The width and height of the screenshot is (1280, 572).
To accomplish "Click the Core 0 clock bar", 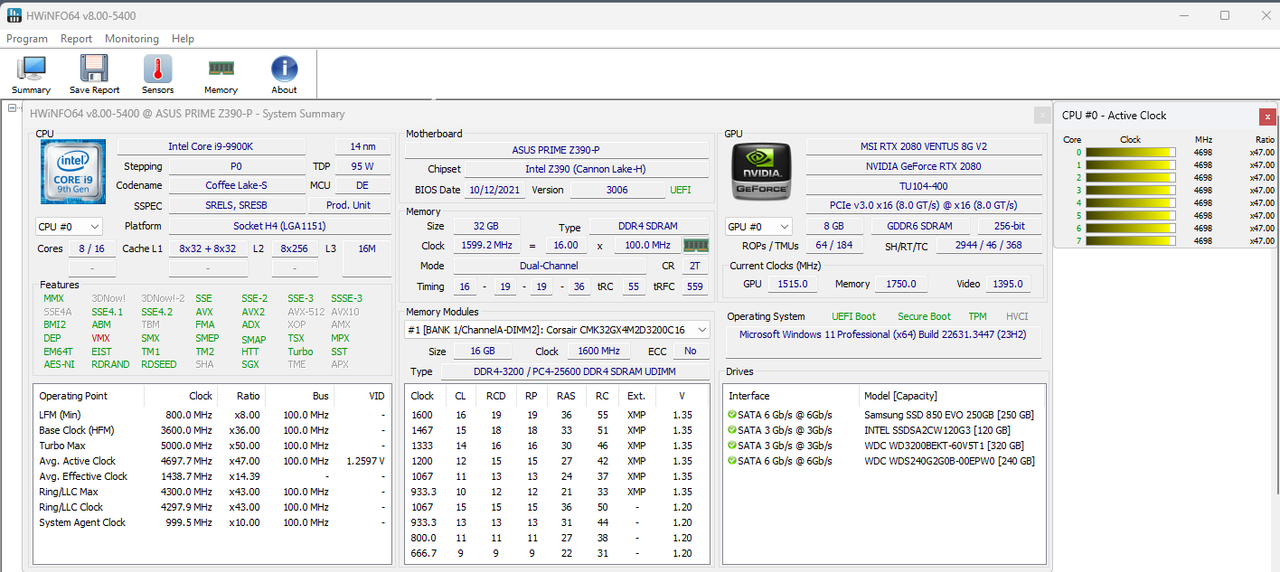I will [1132, 153].
